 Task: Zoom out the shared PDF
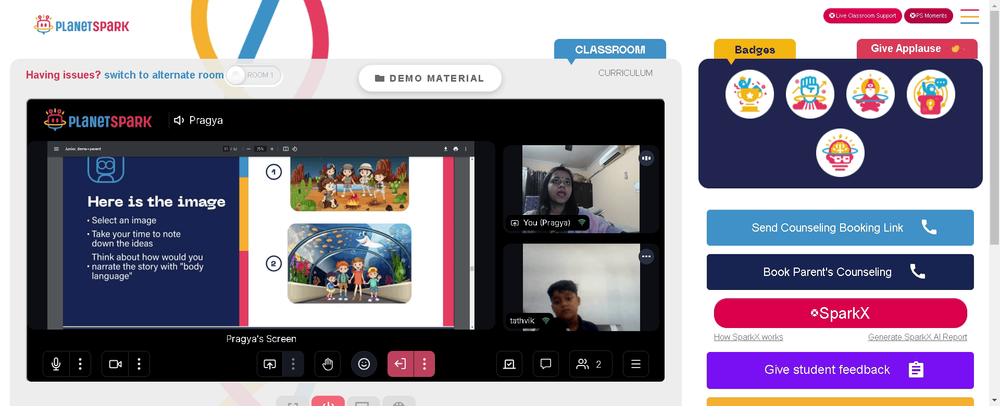click(249, 149)
